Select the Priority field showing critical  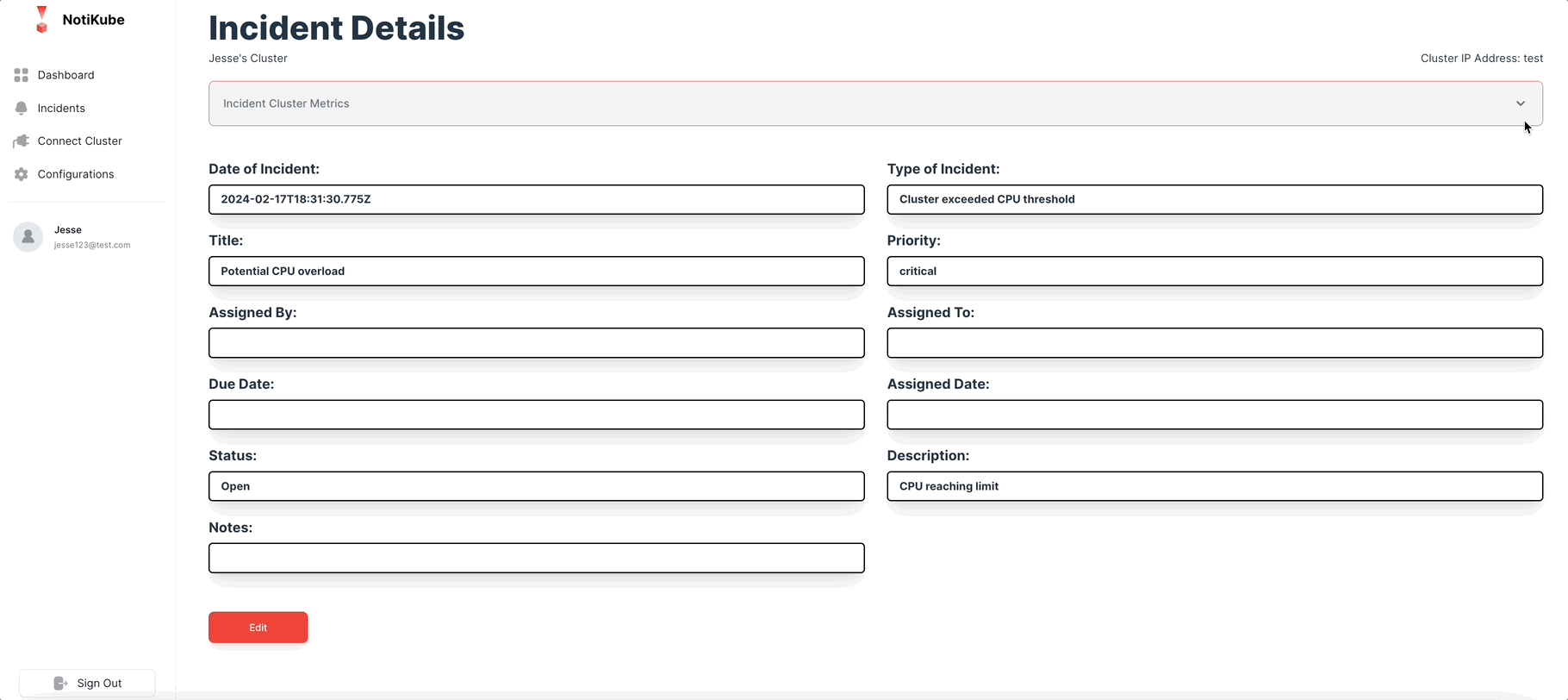pyautogui.click(x=1215, y=271)
